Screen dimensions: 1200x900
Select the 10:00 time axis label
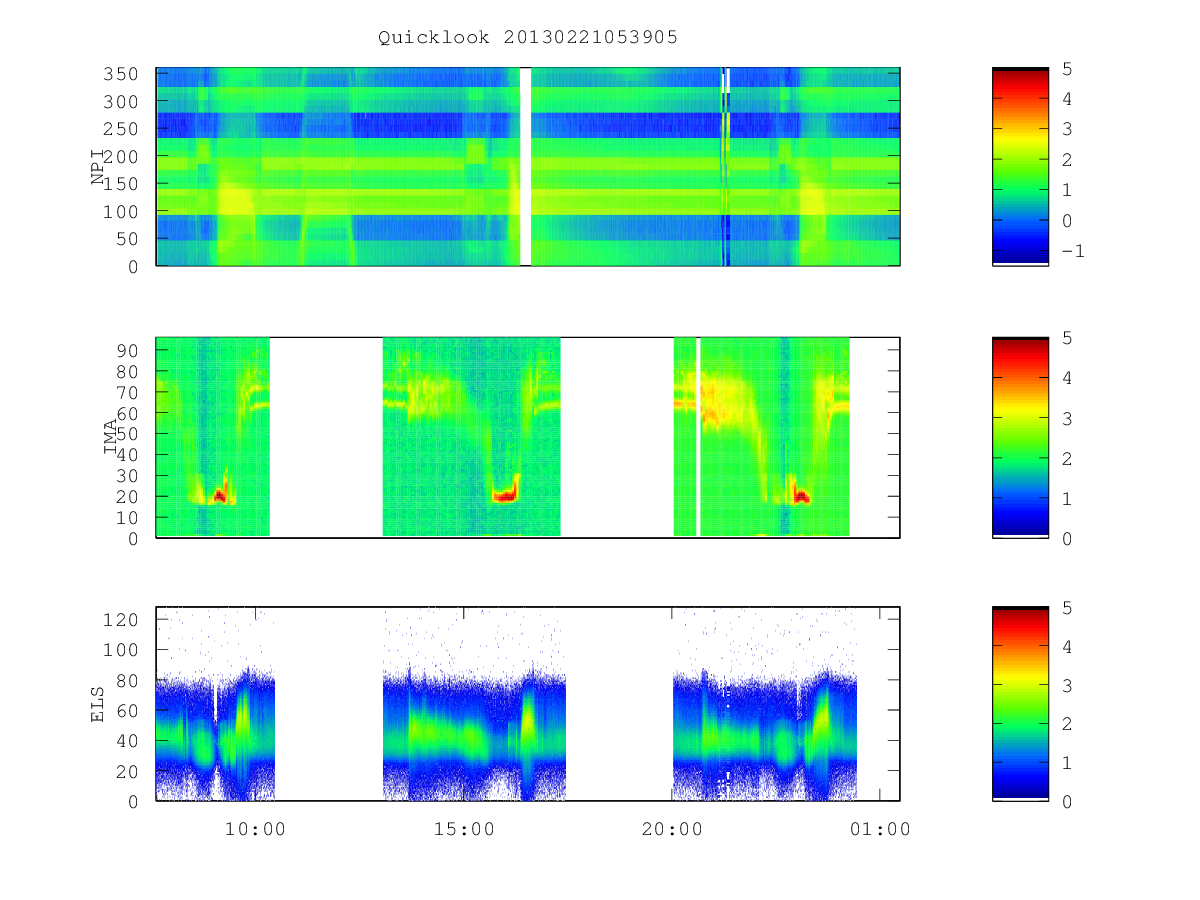256,829
